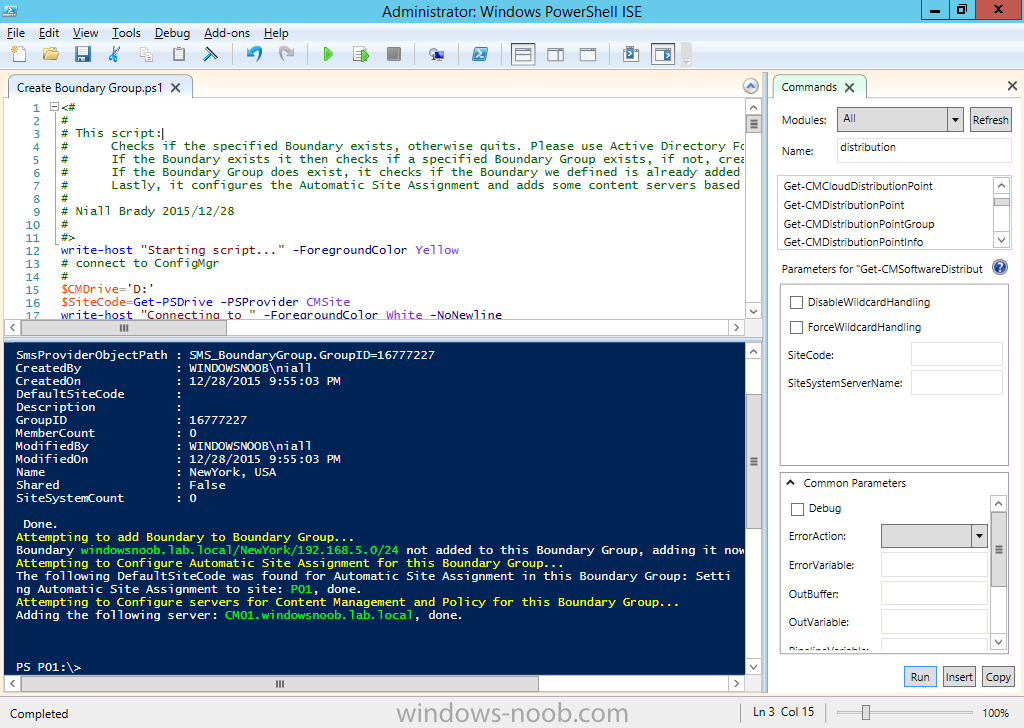The height and width of the screenshot is (728, 1024).
Task: Click the SiteCode input field
Action: pyautogui.click(x=957, y=355)
